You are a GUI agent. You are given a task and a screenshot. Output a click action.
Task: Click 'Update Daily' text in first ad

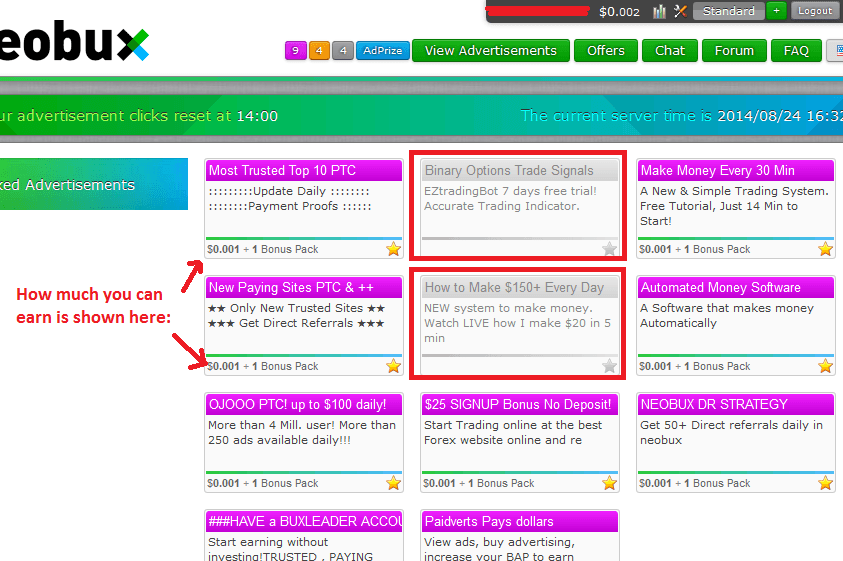click(x=289, y=191)
